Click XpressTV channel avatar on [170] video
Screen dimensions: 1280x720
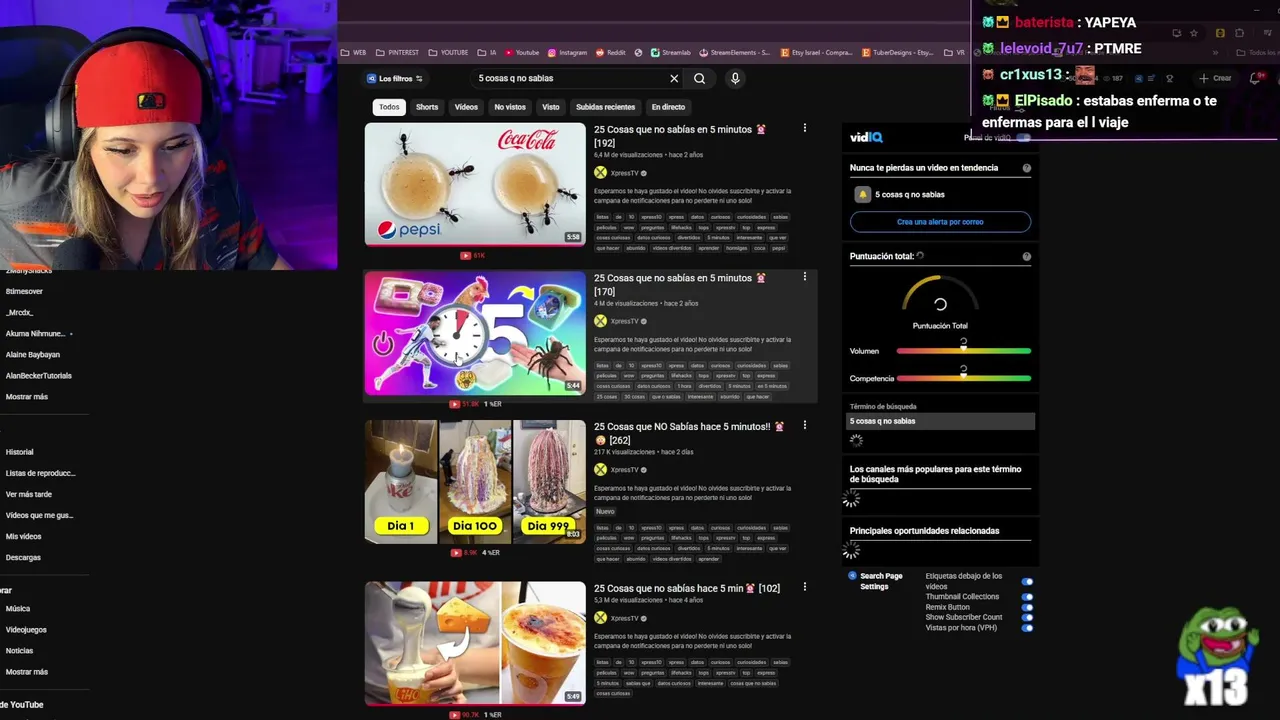click(600, 321)
